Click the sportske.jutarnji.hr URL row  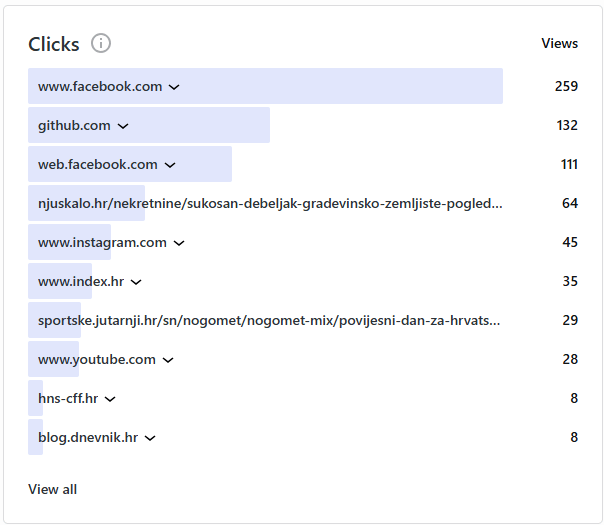(269, 321)
